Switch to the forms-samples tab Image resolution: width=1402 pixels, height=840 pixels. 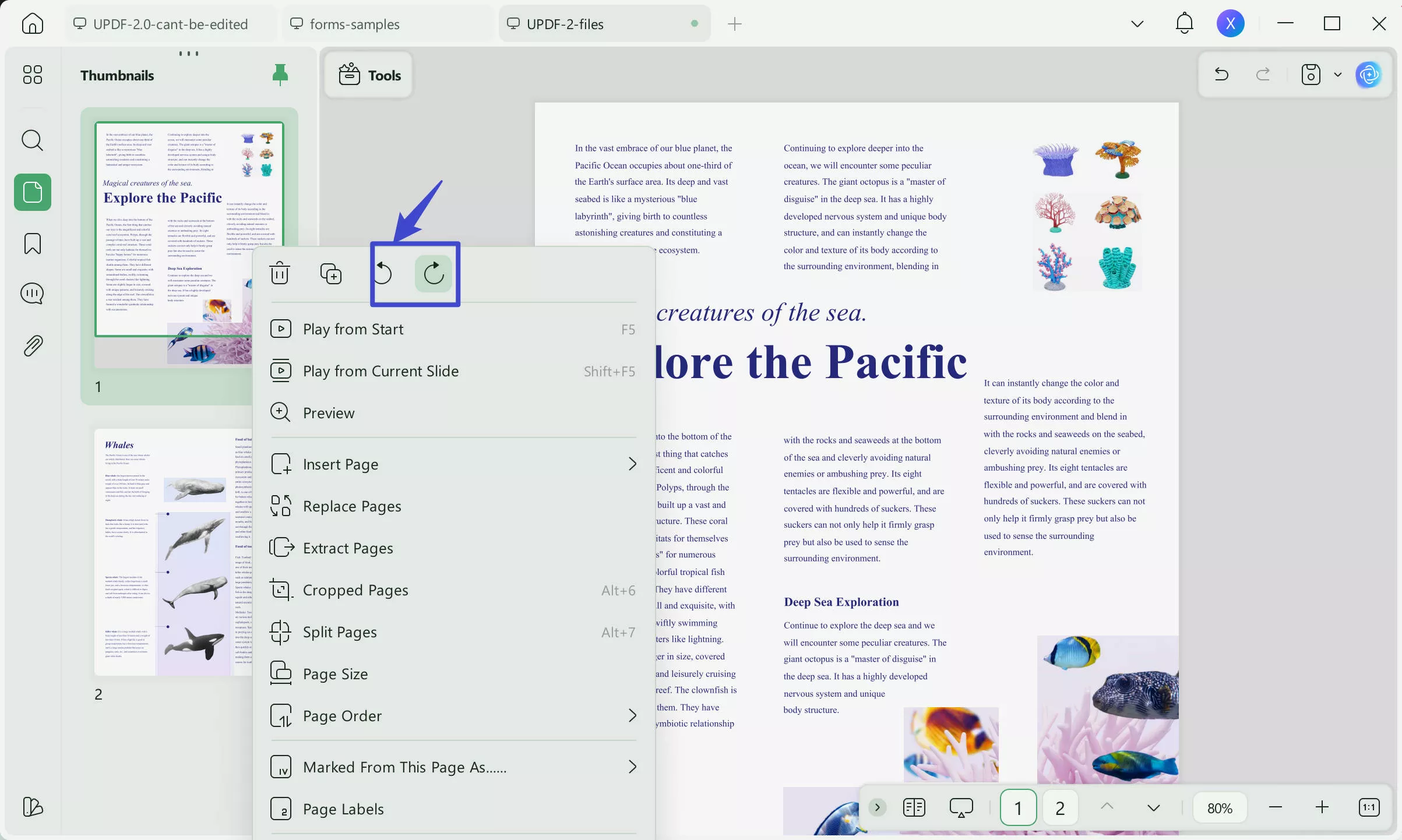[355, 23]
